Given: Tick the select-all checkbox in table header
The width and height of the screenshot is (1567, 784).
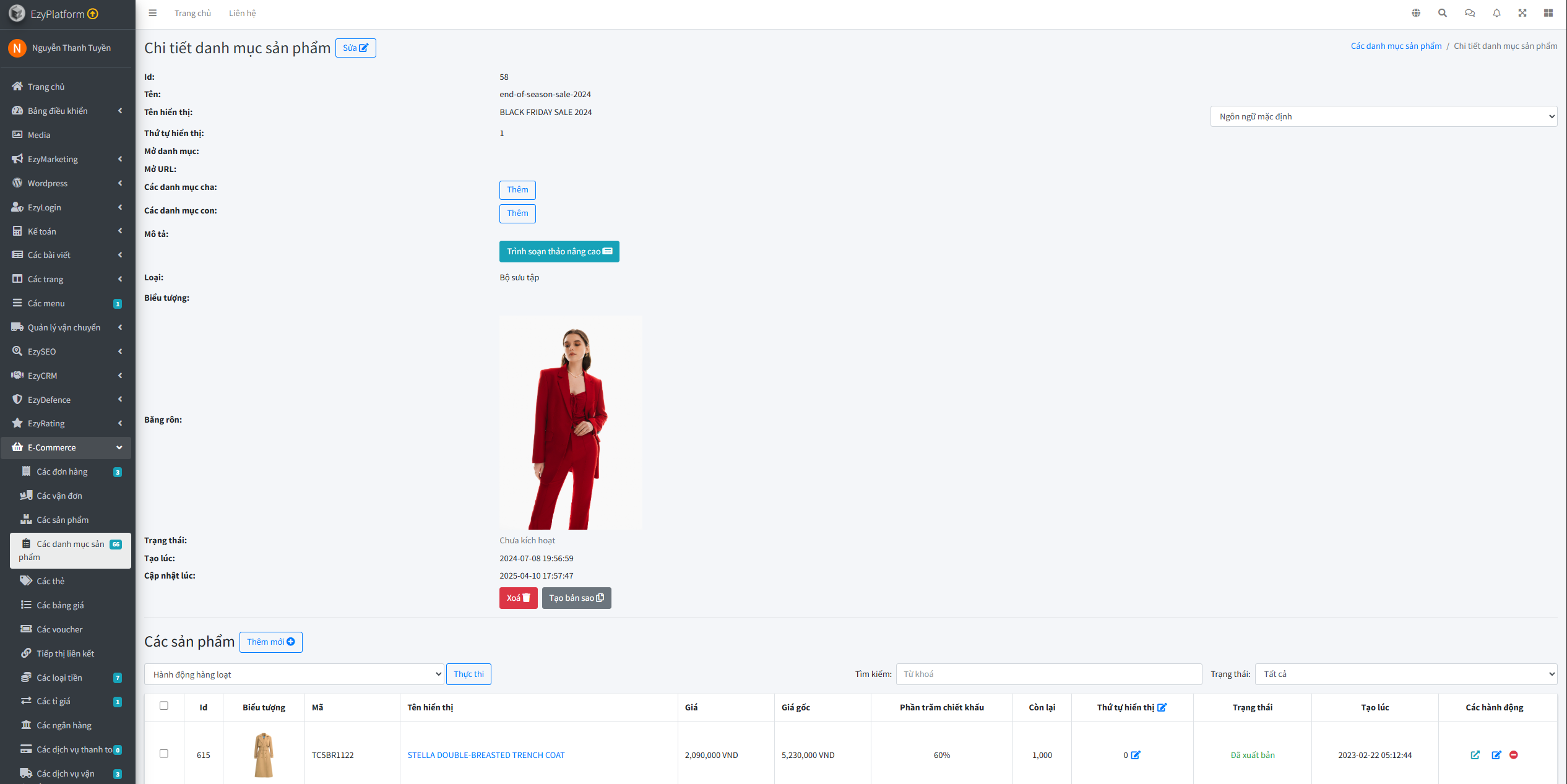Looking at the screenshot, I should pyautogui.click(x=164, y=705).
